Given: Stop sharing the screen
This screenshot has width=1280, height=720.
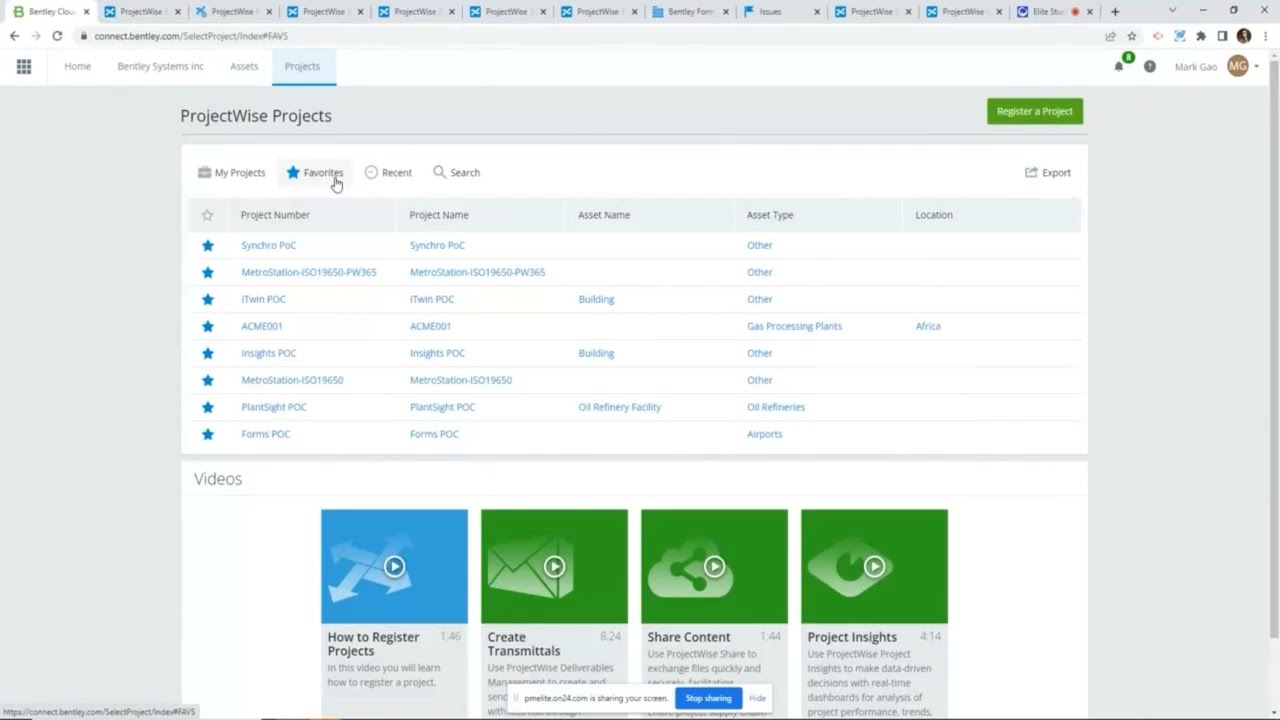Looking at the screenshot, I should click(708, 698).
